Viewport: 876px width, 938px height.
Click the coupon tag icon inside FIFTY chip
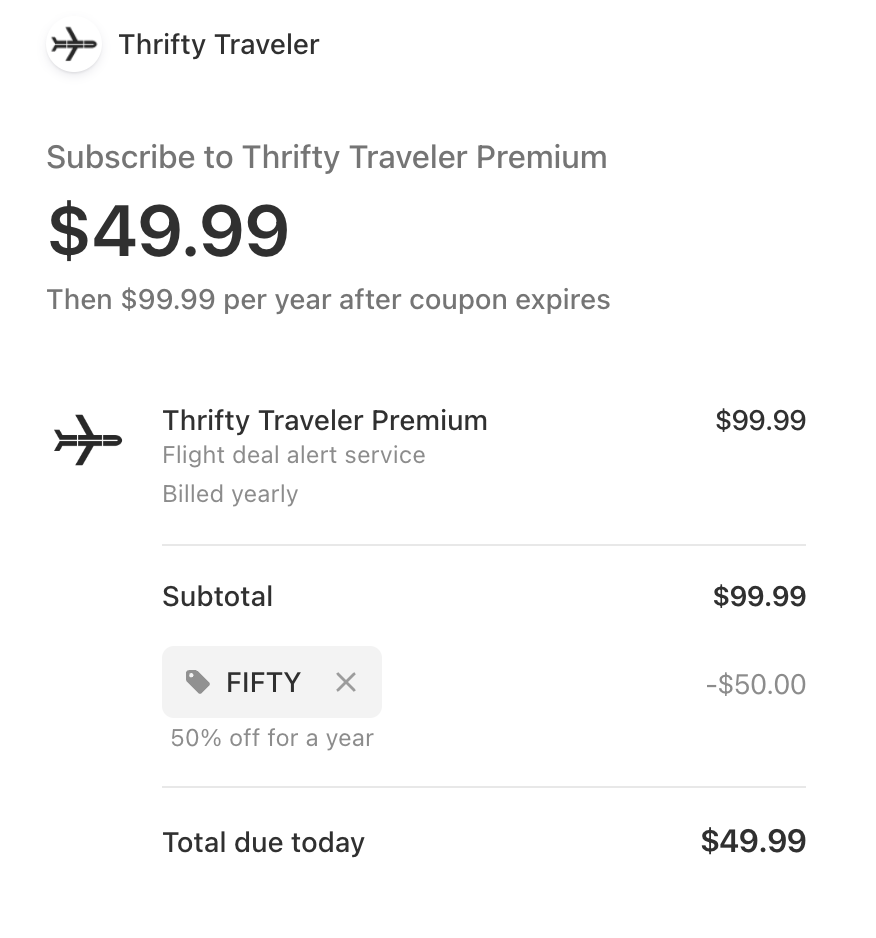click(x=198, y=682)
